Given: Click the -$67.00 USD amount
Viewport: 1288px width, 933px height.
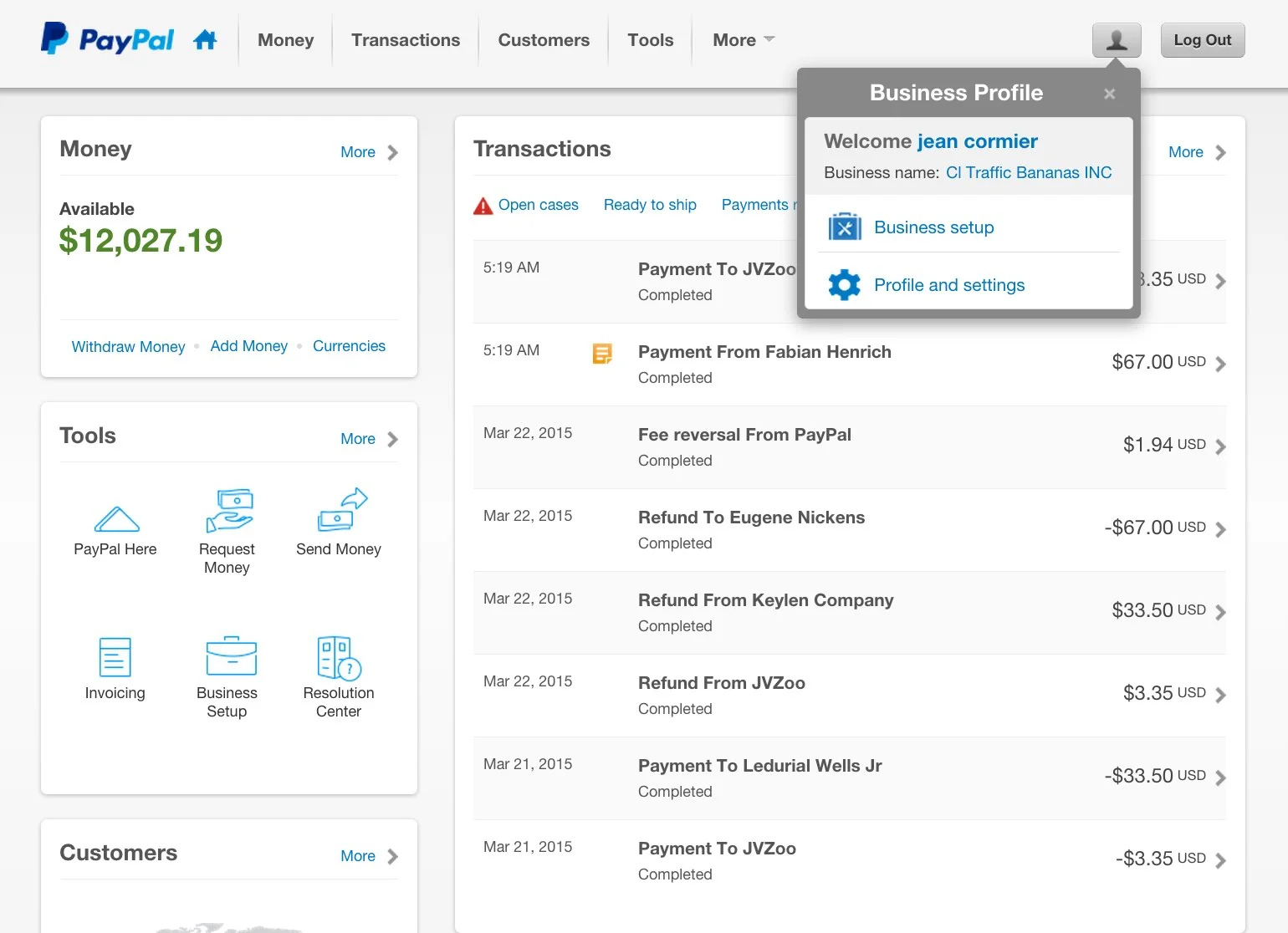Looking at the screenshot, I should click(1155, 528).
